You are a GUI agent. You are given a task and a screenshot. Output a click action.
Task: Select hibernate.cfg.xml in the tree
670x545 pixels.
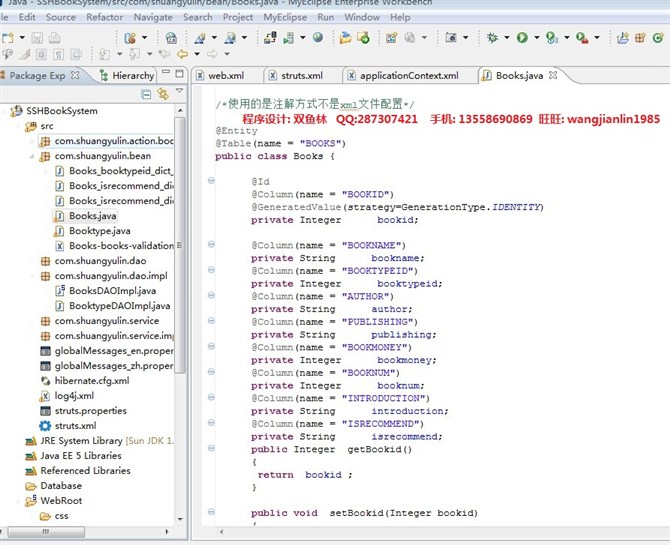92,380
